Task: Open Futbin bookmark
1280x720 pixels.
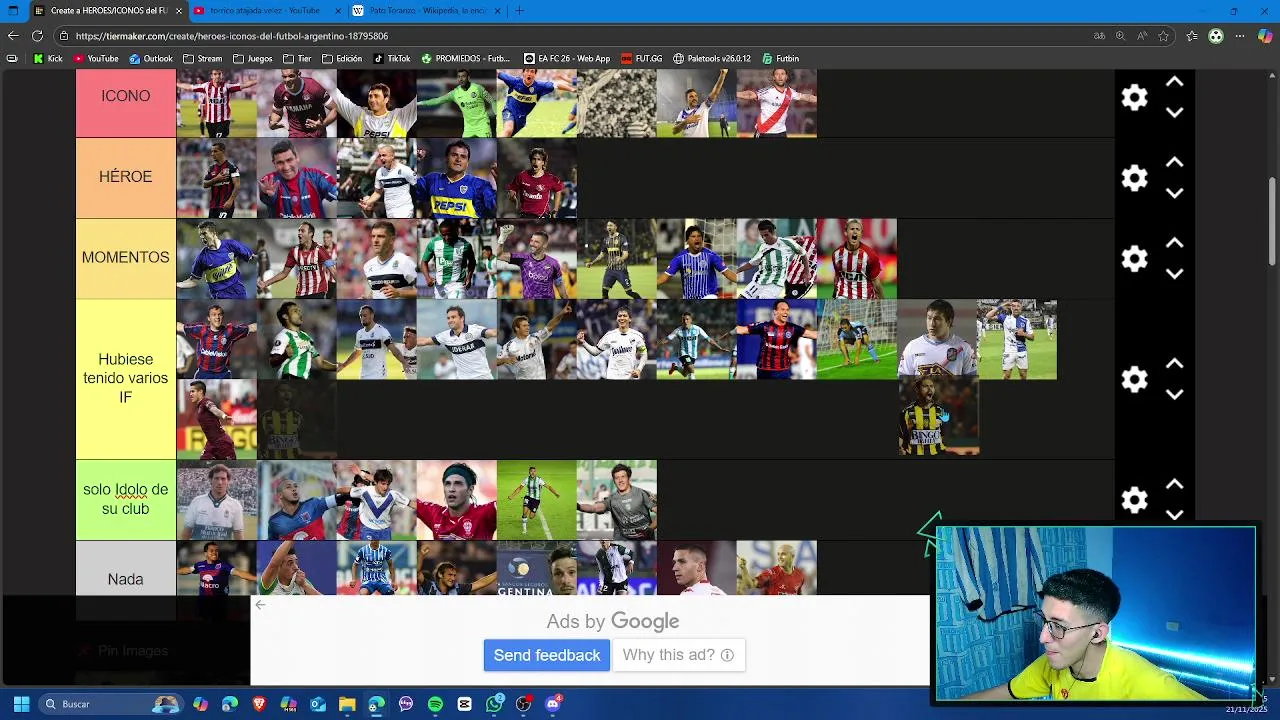Action: [781, 58]
